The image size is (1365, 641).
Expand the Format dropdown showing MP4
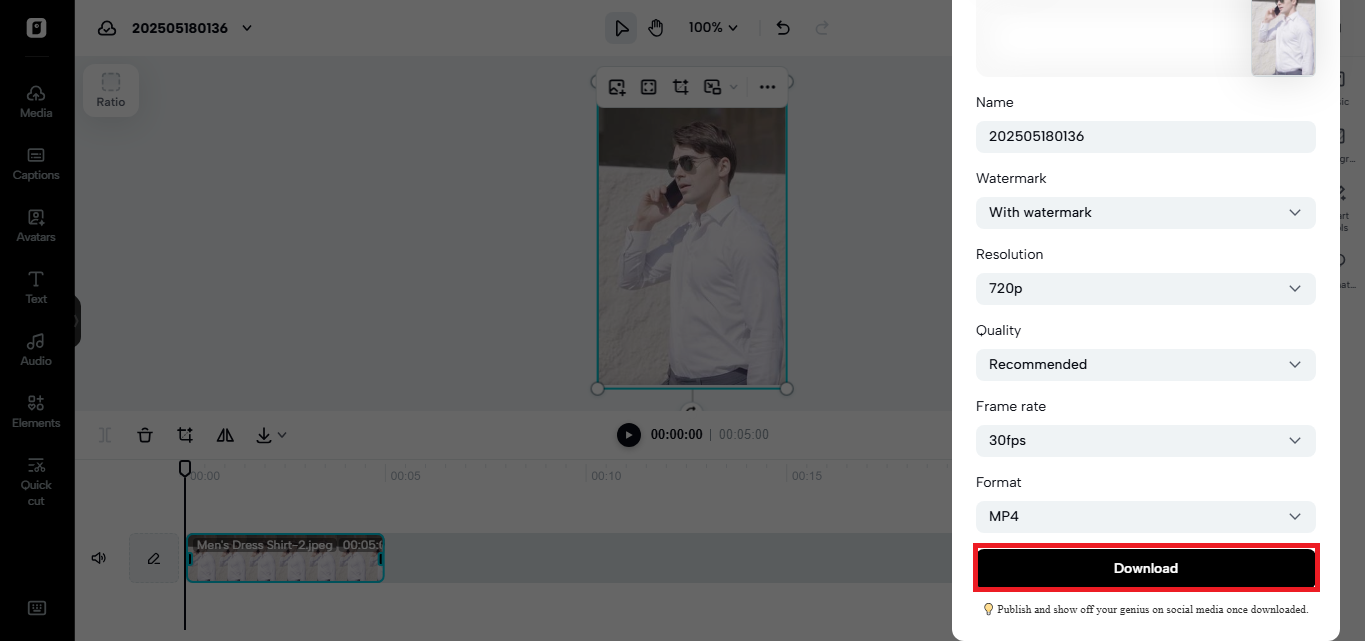1145,516
